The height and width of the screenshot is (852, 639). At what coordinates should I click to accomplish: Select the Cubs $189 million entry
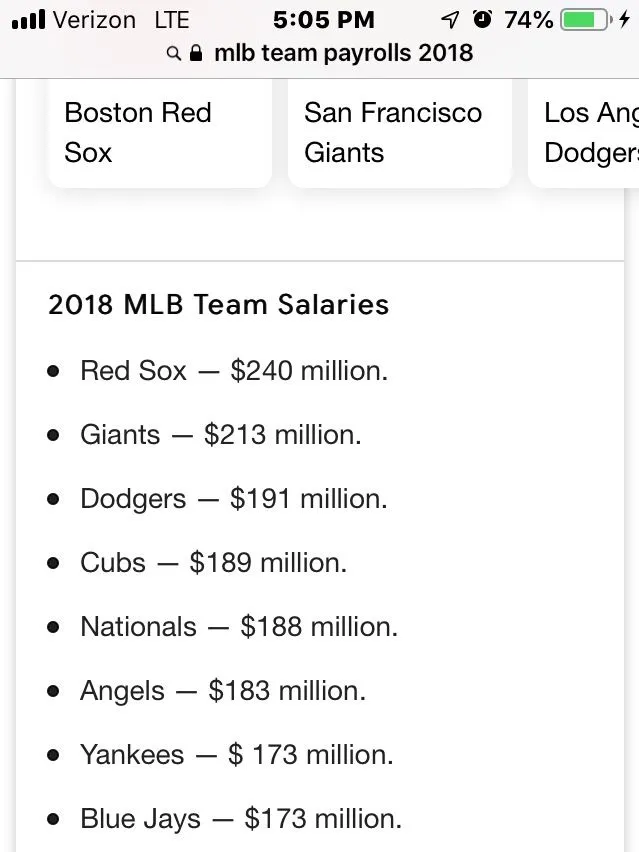click(214, 563)
